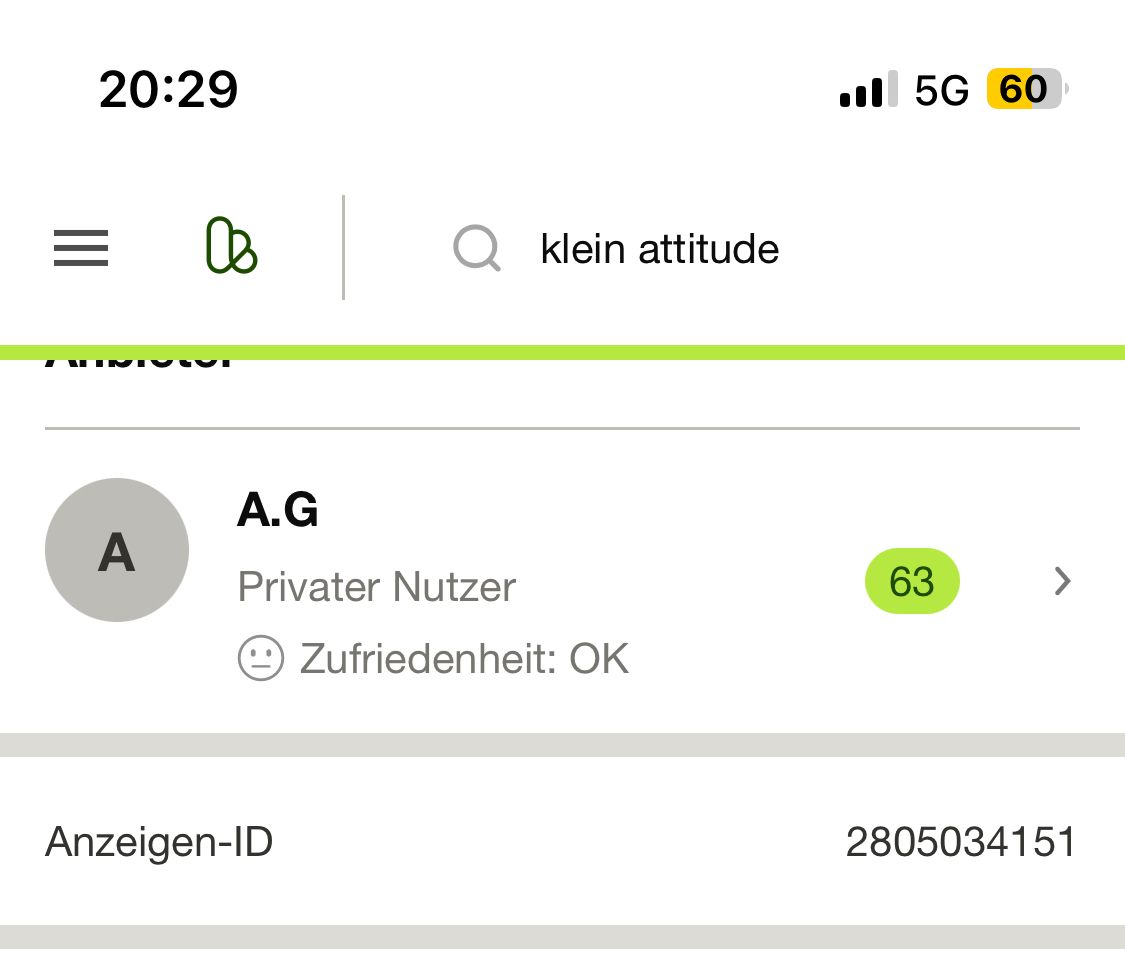
Task: Click the "Anzeigen-ID" label
Action: 159,843
